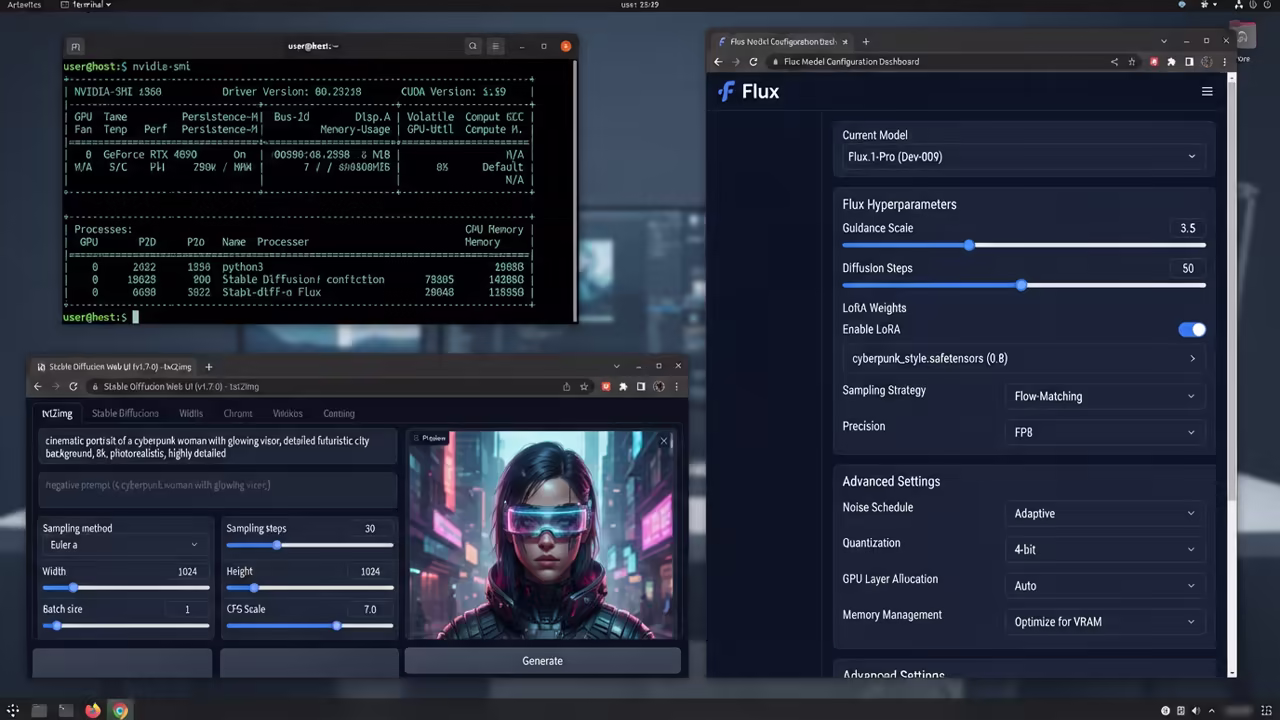Viewport: 1280px width, 720px height.
Task: Open search in the terminal title bar
Action: [x=473, y=46]
